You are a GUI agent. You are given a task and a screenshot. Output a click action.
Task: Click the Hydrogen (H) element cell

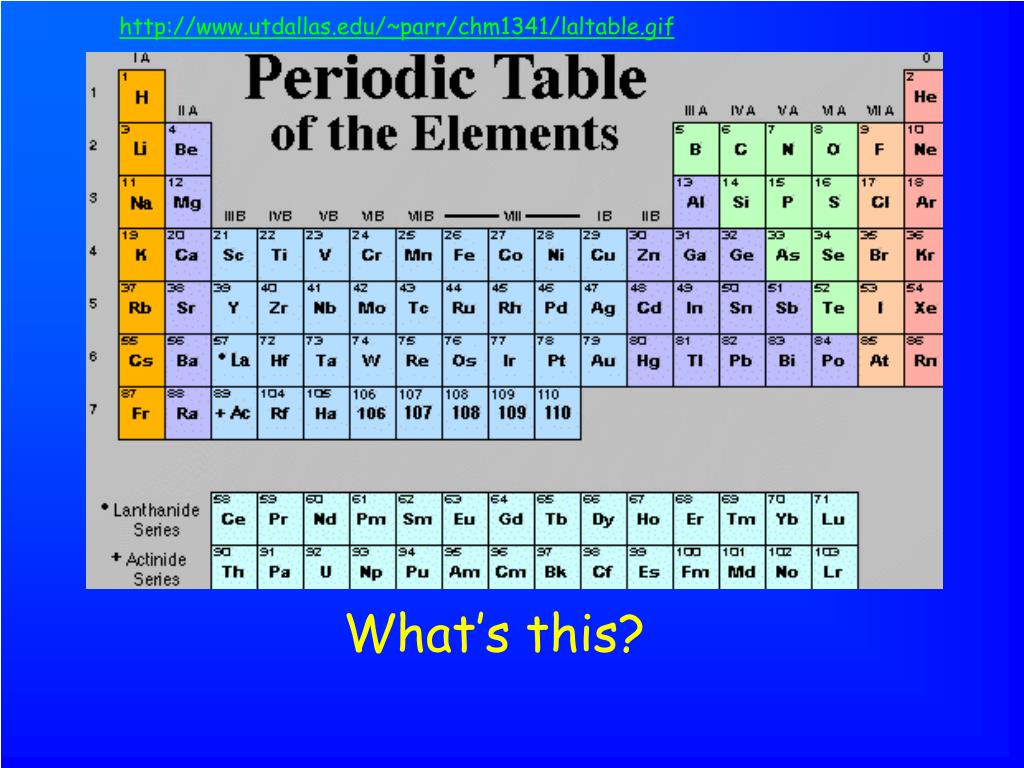coord(142,96)
